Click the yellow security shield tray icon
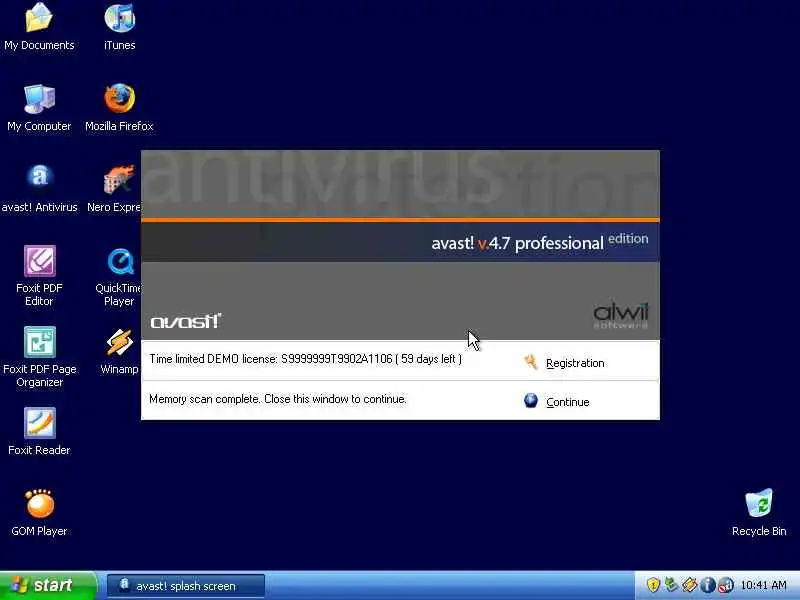 pyautogui.click(x=653, y=585)
